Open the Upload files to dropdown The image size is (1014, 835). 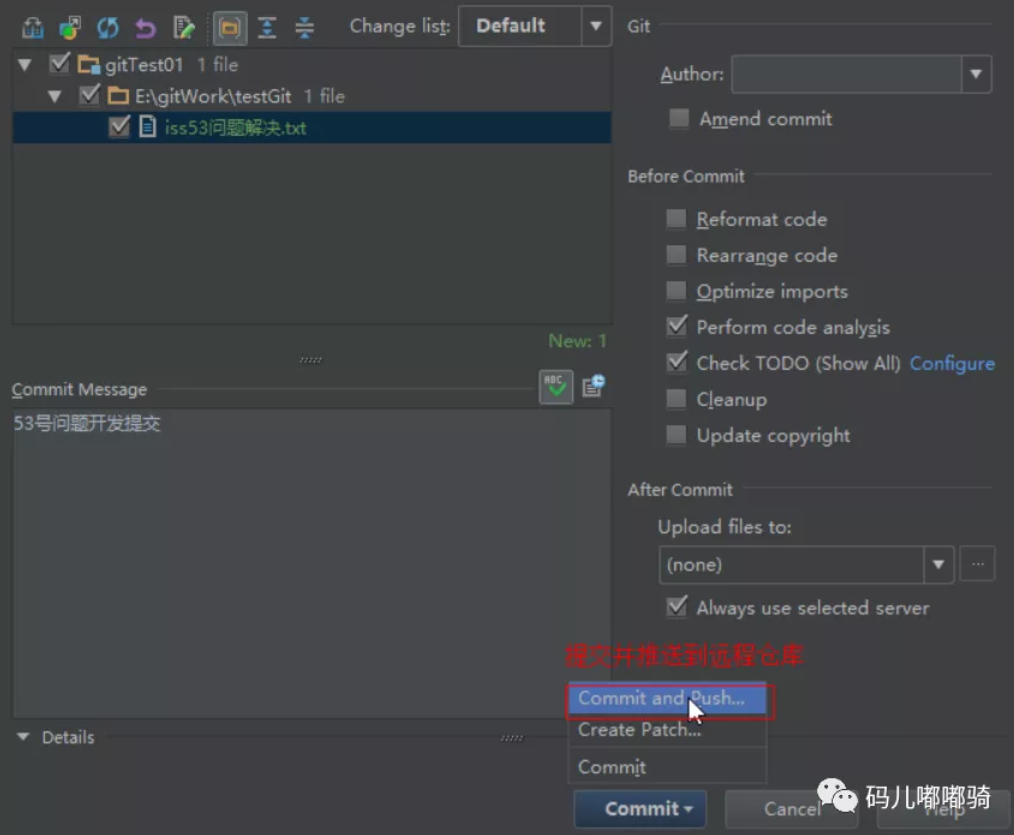coord(938,565)
